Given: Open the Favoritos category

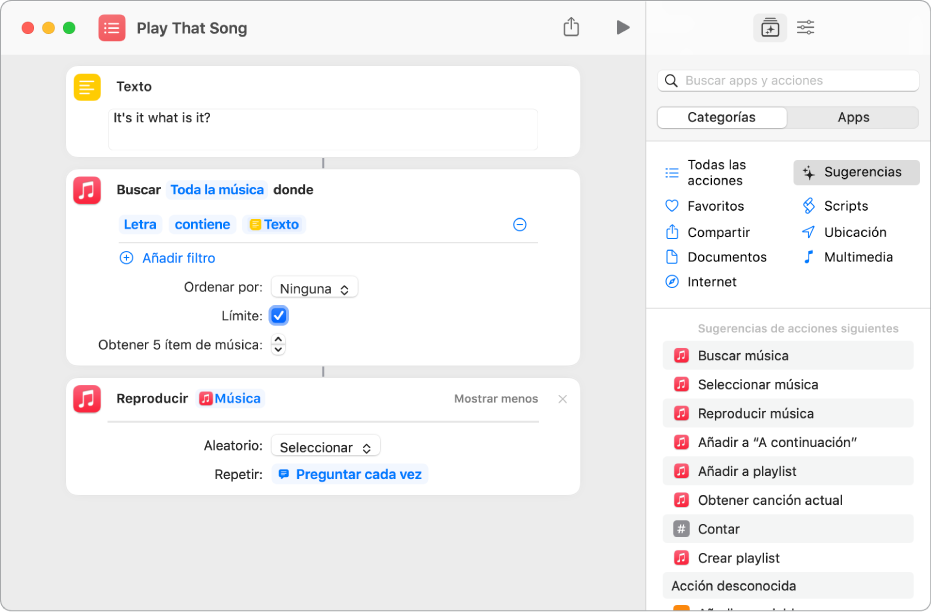Looking at the screenshot, I should point(705,206).
